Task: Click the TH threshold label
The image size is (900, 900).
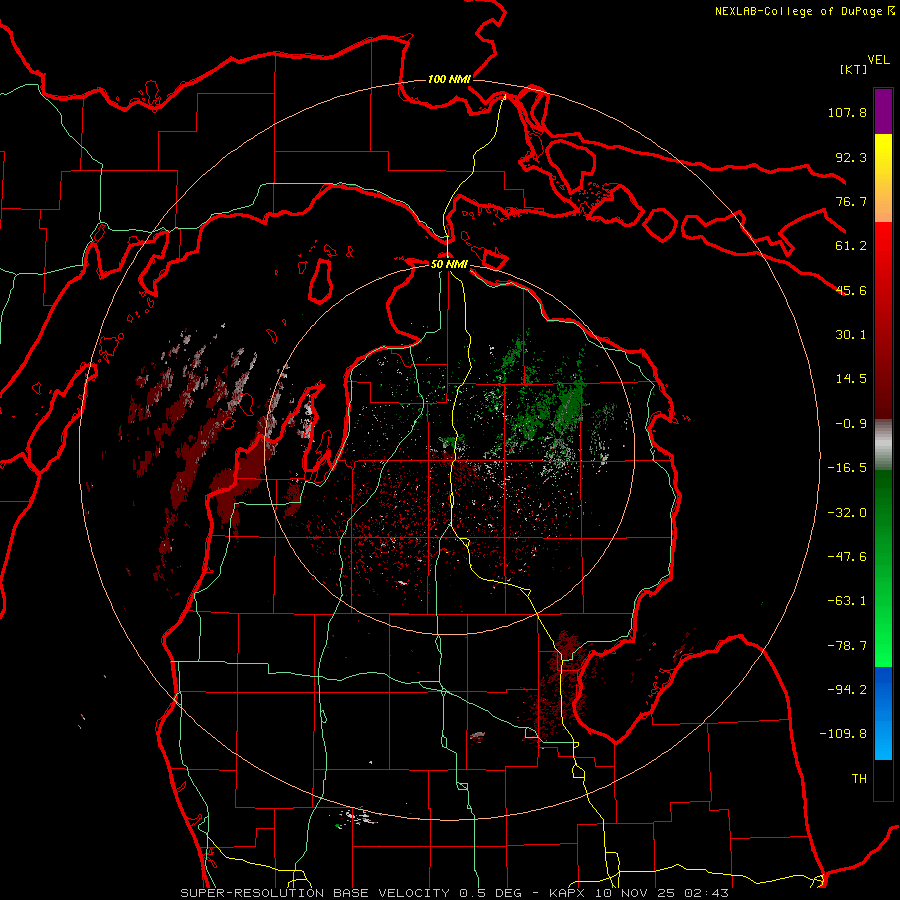Action: pos(859,779)
